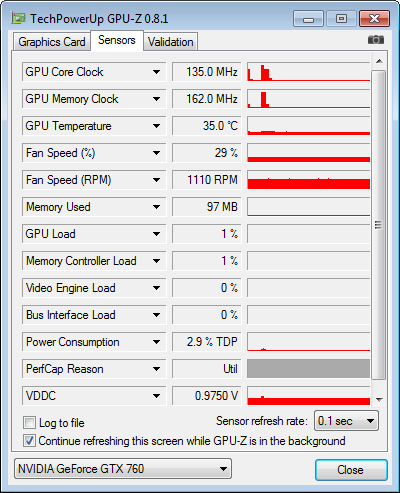Screen dimensions: 400x493
Task: Open the Memory Used sensor dropdown
Action: [x=156, y=207]
